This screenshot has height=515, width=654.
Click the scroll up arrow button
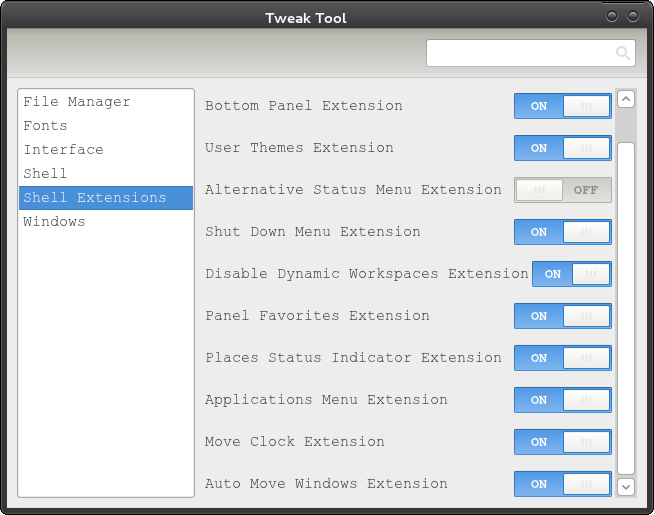click(626, 99)
